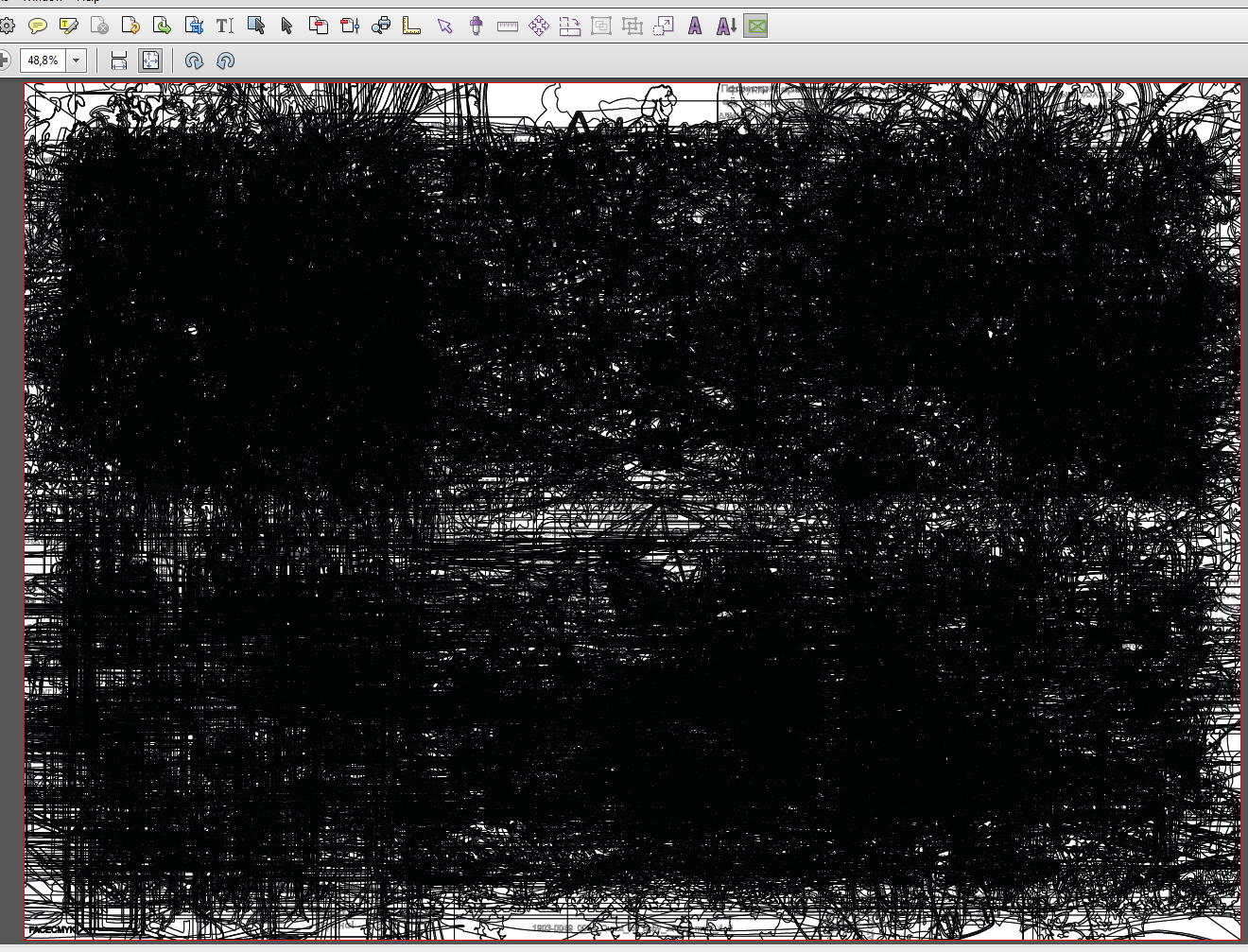Click the gear settings icon in the toolbar

click(x=7, y=26)
